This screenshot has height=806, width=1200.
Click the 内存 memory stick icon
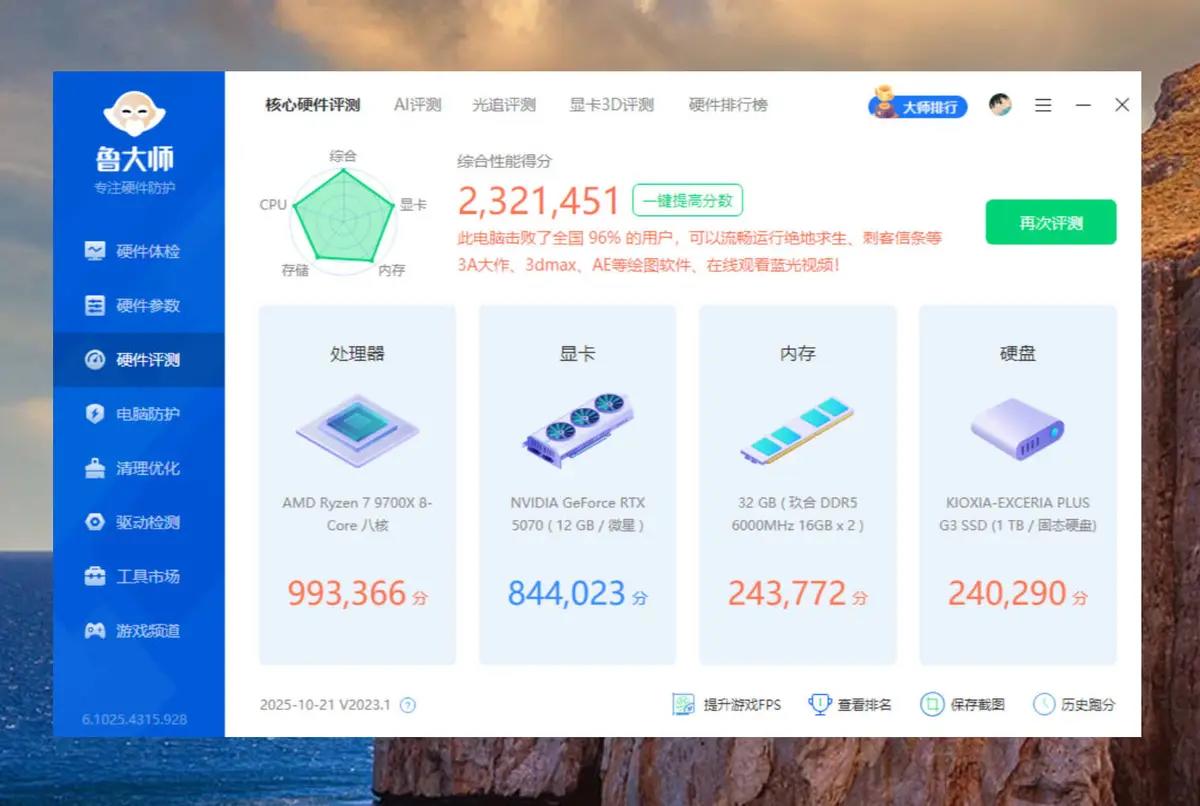pos(797,430)
